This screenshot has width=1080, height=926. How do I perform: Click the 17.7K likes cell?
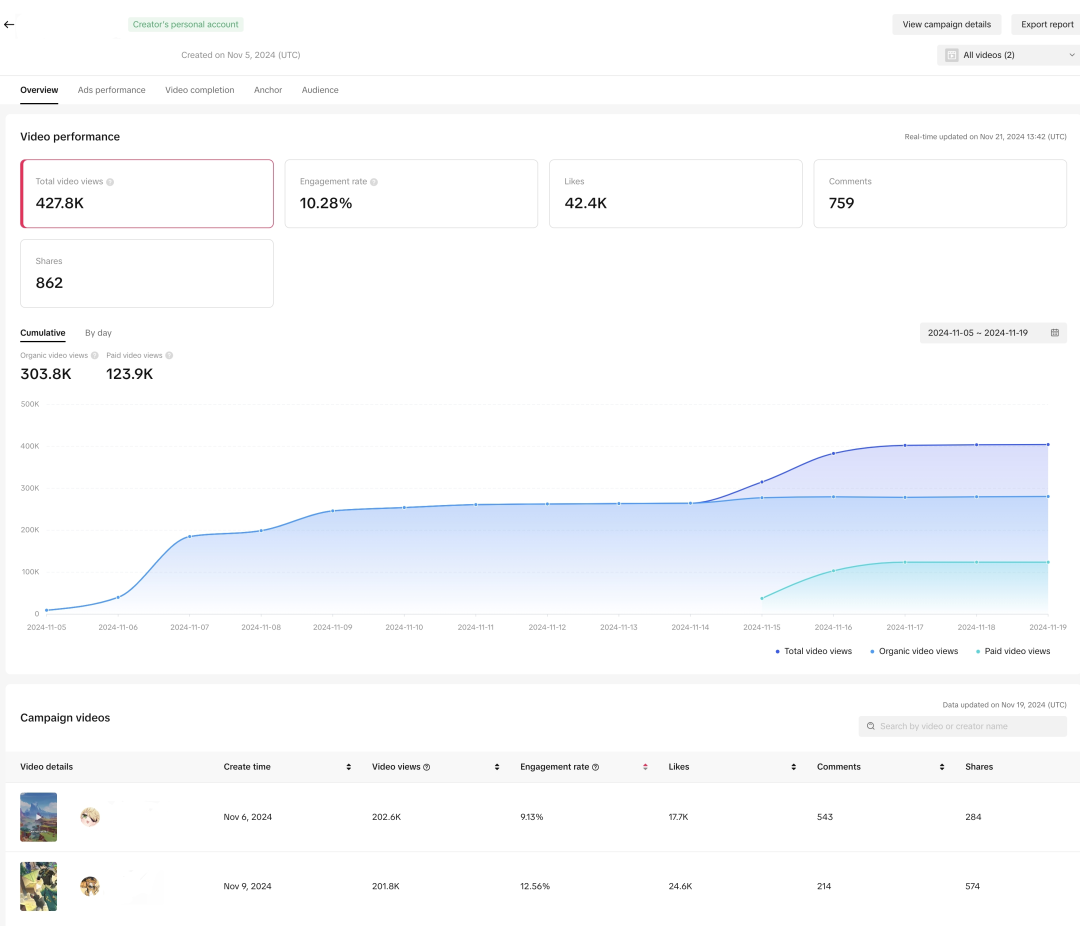(x=678, y=817)
